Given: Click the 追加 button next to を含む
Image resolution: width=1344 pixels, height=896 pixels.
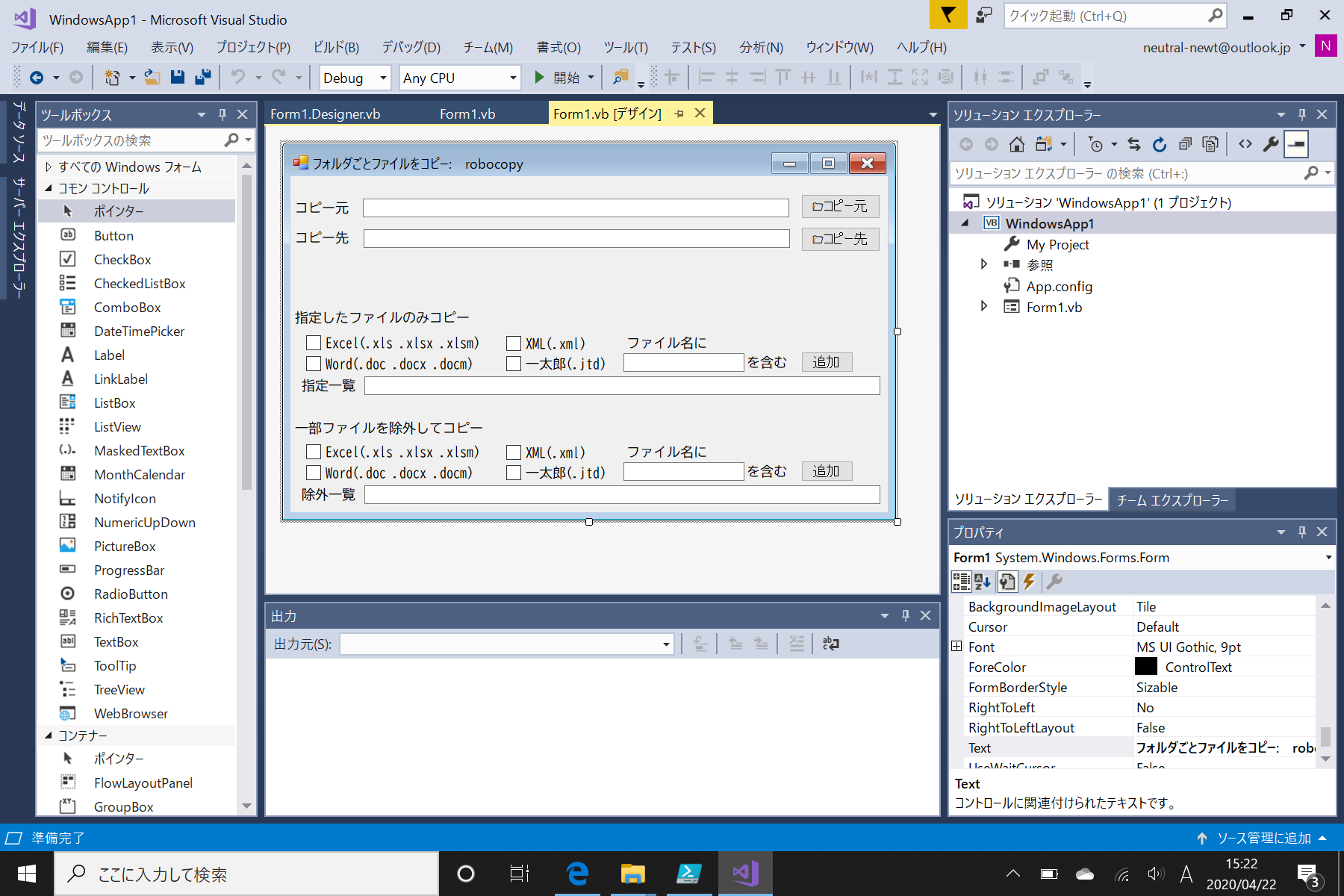Looking at the screenshot, I should coord(827,362).
